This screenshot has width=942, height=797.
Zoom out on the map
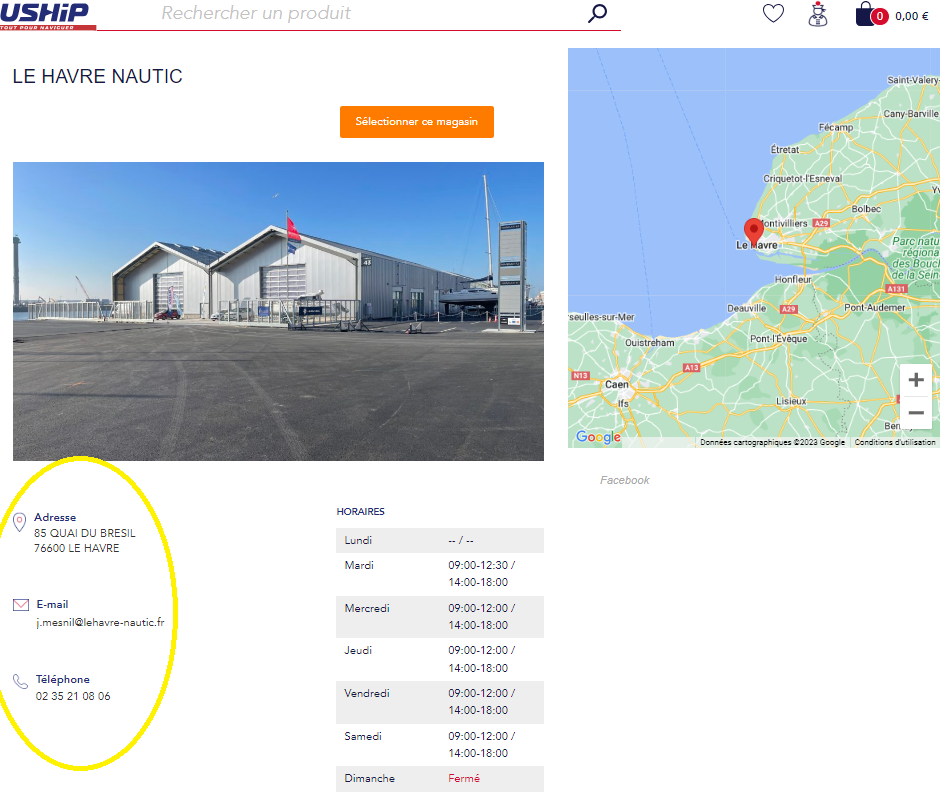pos(915,412)
